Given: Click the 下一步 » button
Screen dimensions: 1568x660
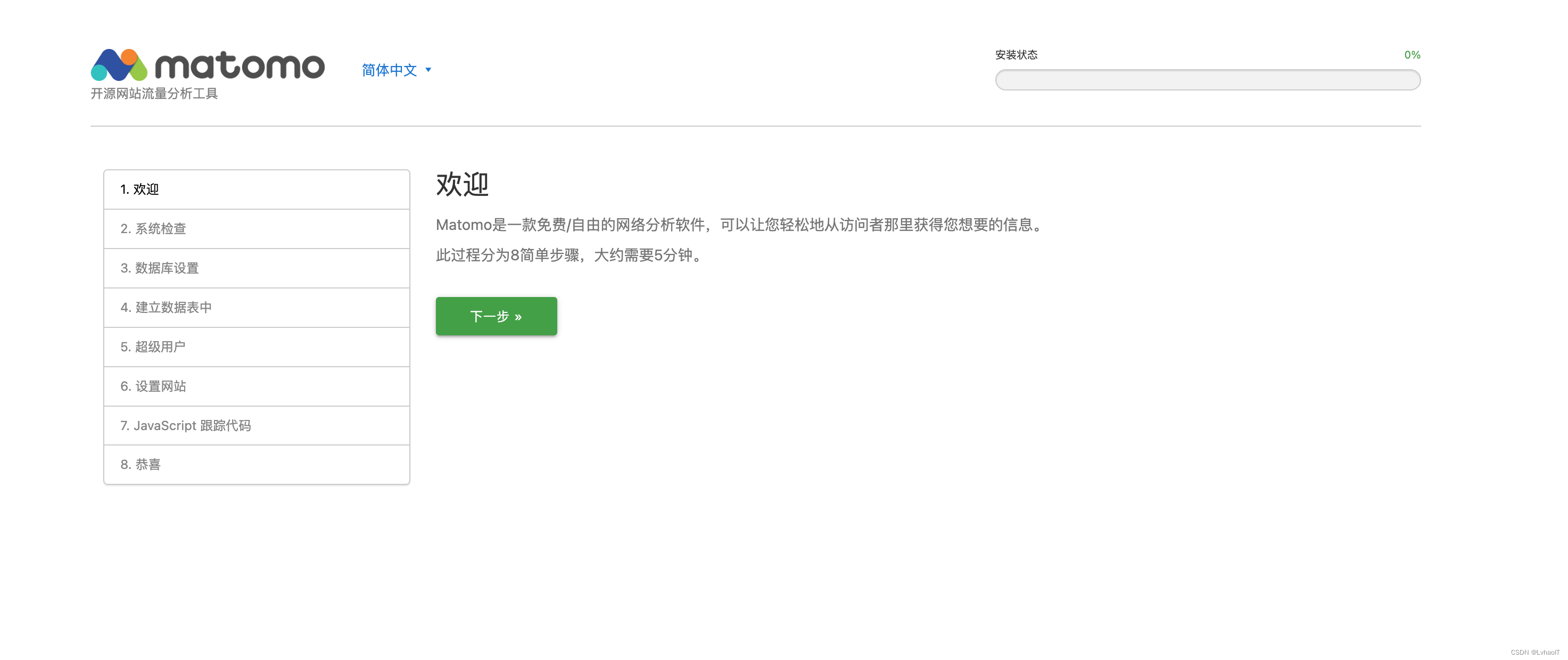Looking at the screenshot, I should coord(496,316).
